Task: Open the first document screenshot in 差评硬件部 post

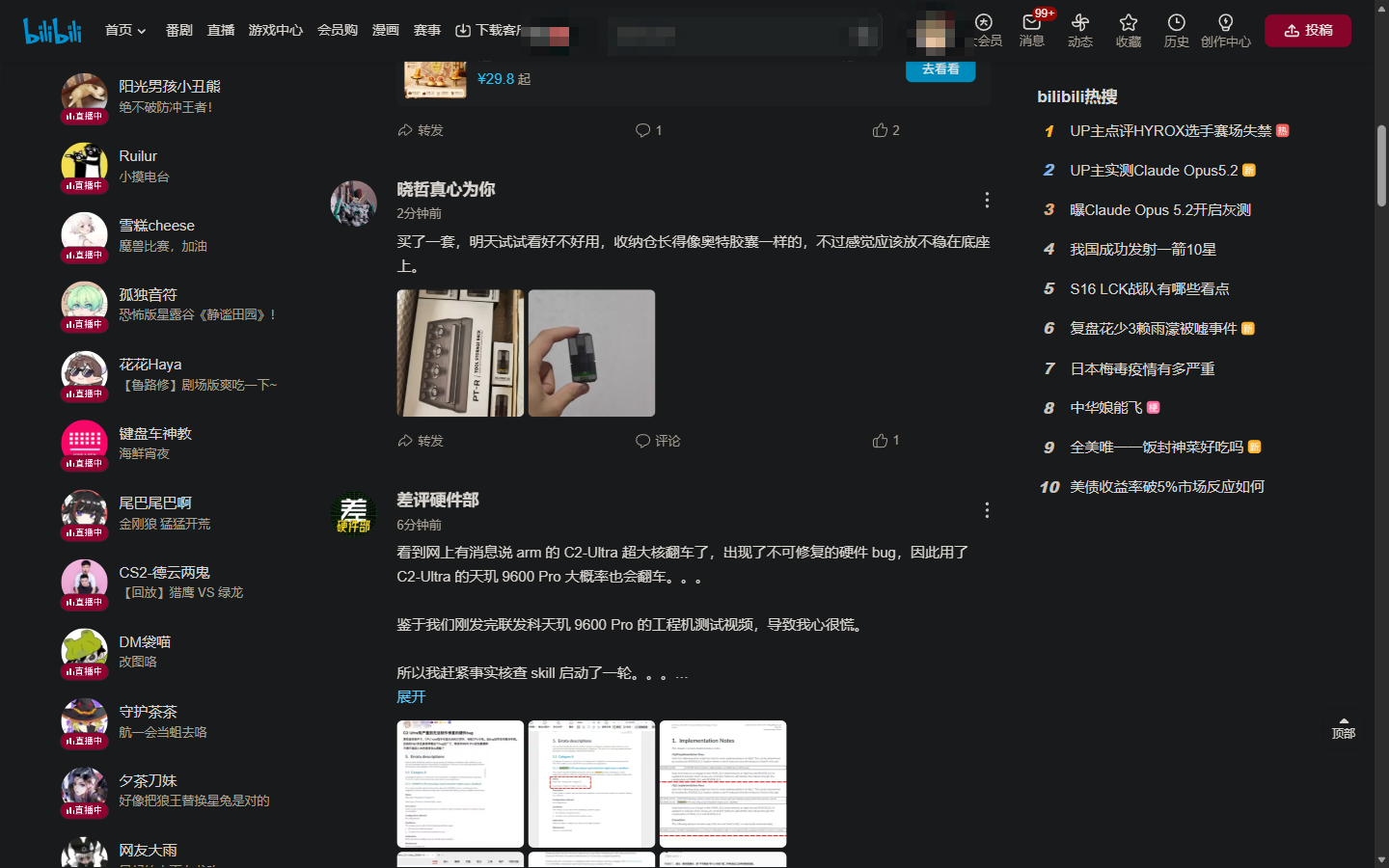Action: [460, 784]
